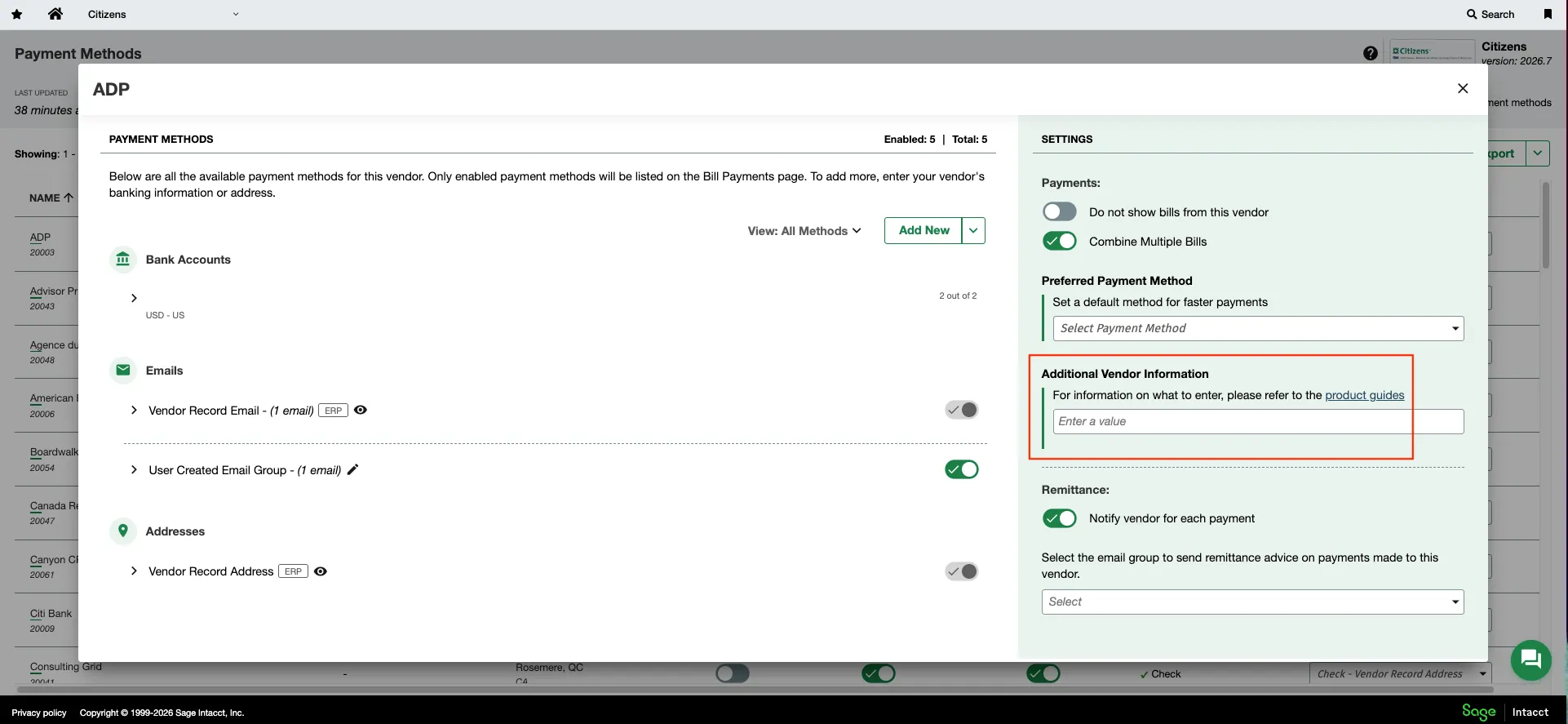Open the View: All Methods filter

click(x=804, y=231)
